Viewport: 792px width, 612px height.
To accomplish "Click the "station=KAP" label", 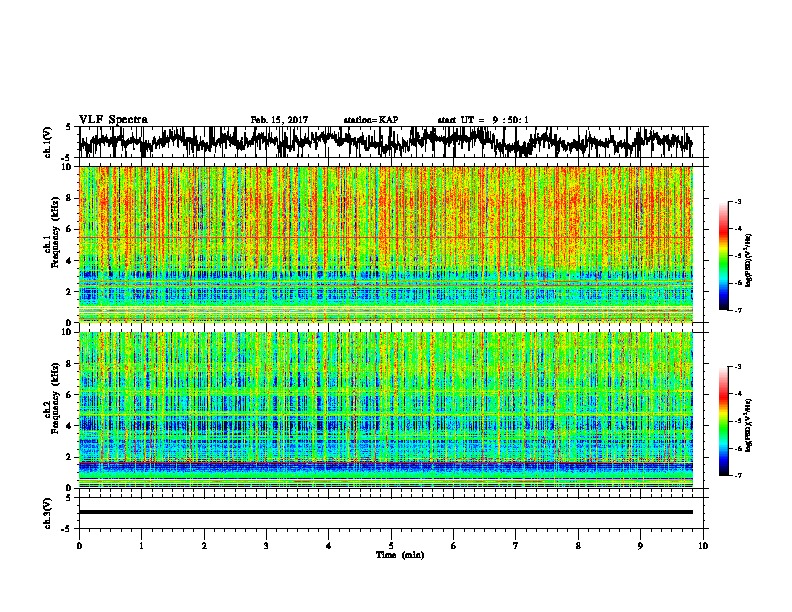I will (371, 120).
